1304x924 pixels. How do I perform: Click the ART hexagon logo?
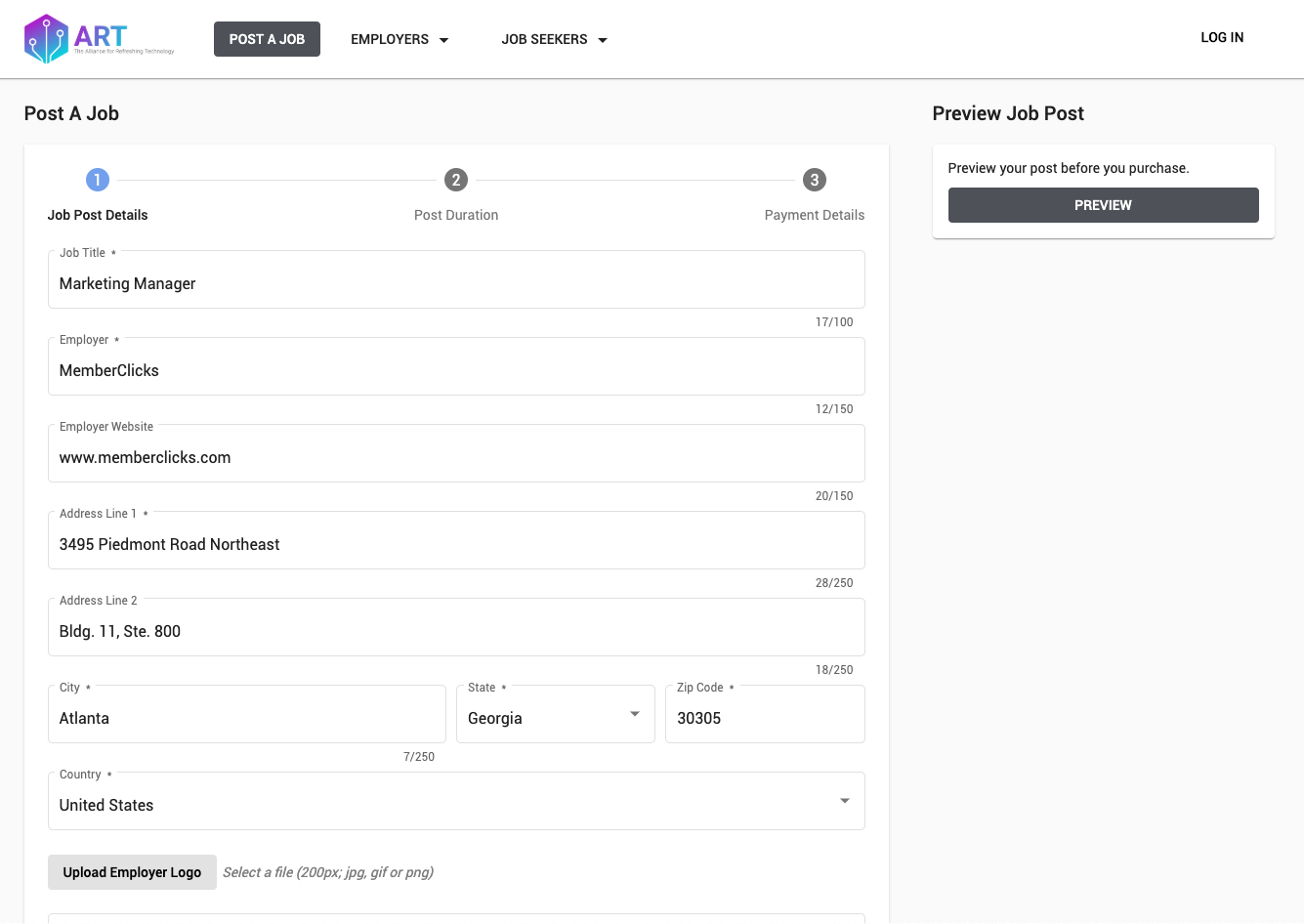(x=47, y=39)
